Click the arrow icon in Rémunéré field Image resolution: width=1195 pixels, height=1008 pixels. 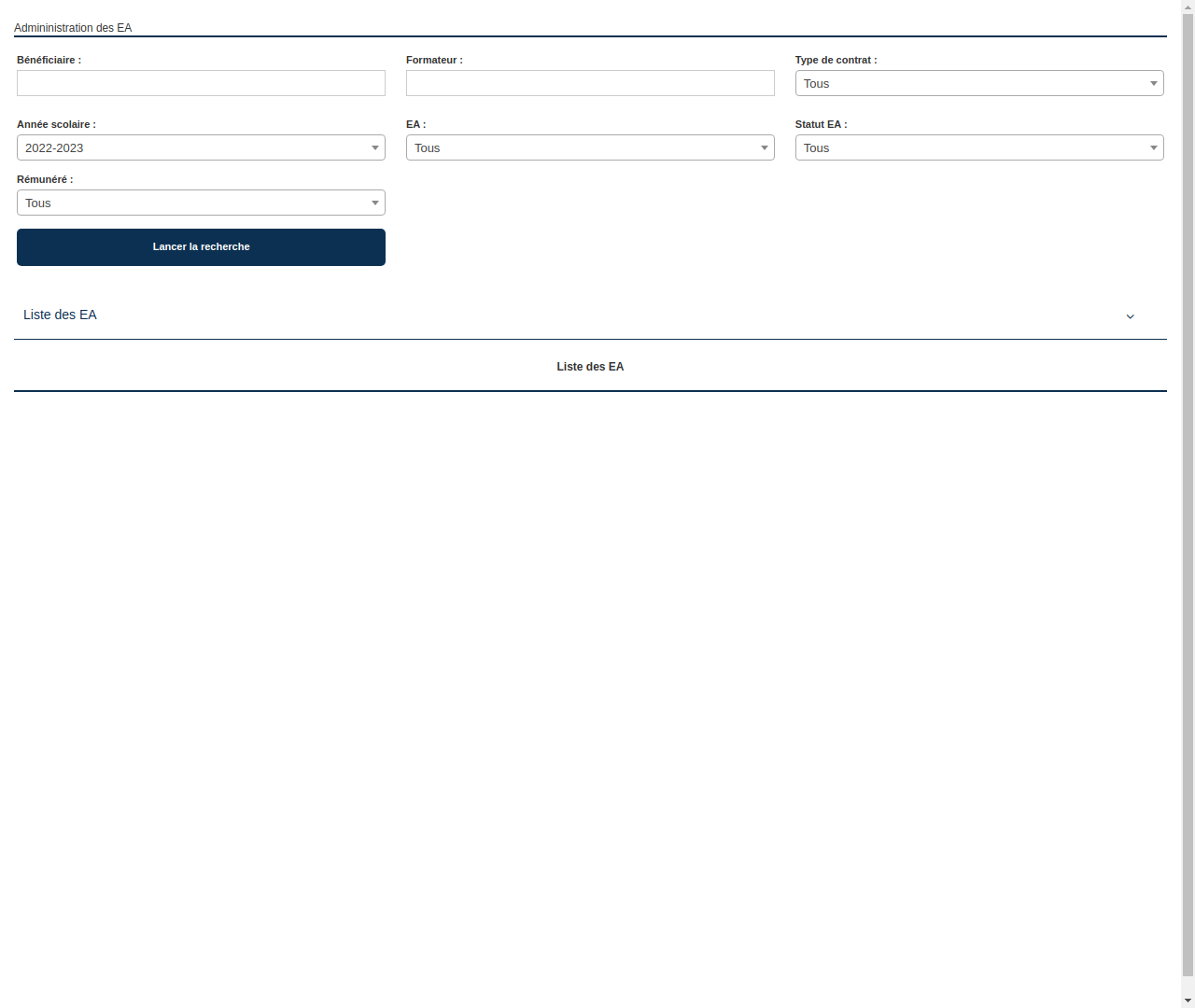[x=374, y=203]
